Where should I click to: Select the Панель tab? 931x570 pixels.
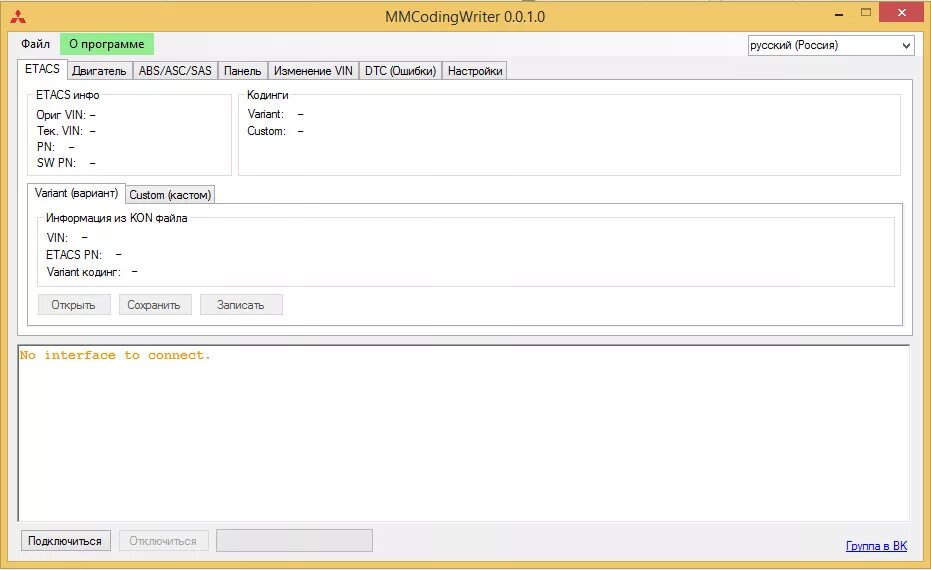tap(242, 71)
